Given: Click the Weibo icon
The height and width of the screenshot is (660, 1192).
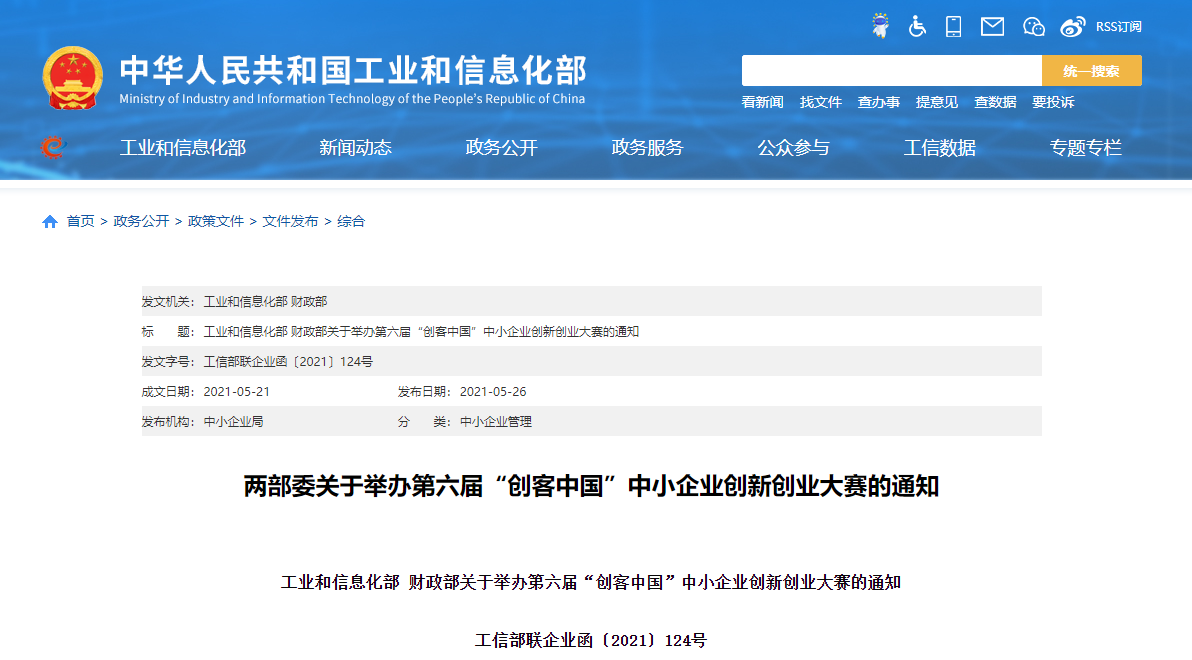Looking at the screenshot, I should [1073, 26].
